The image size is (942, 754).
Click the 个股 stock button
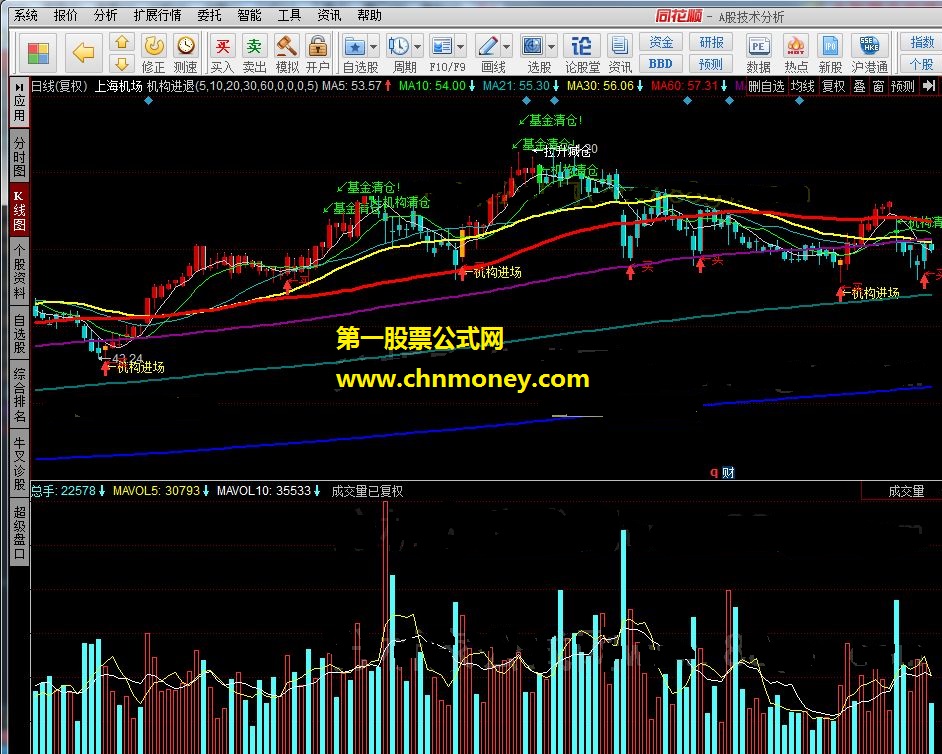(x=921, y=63)
